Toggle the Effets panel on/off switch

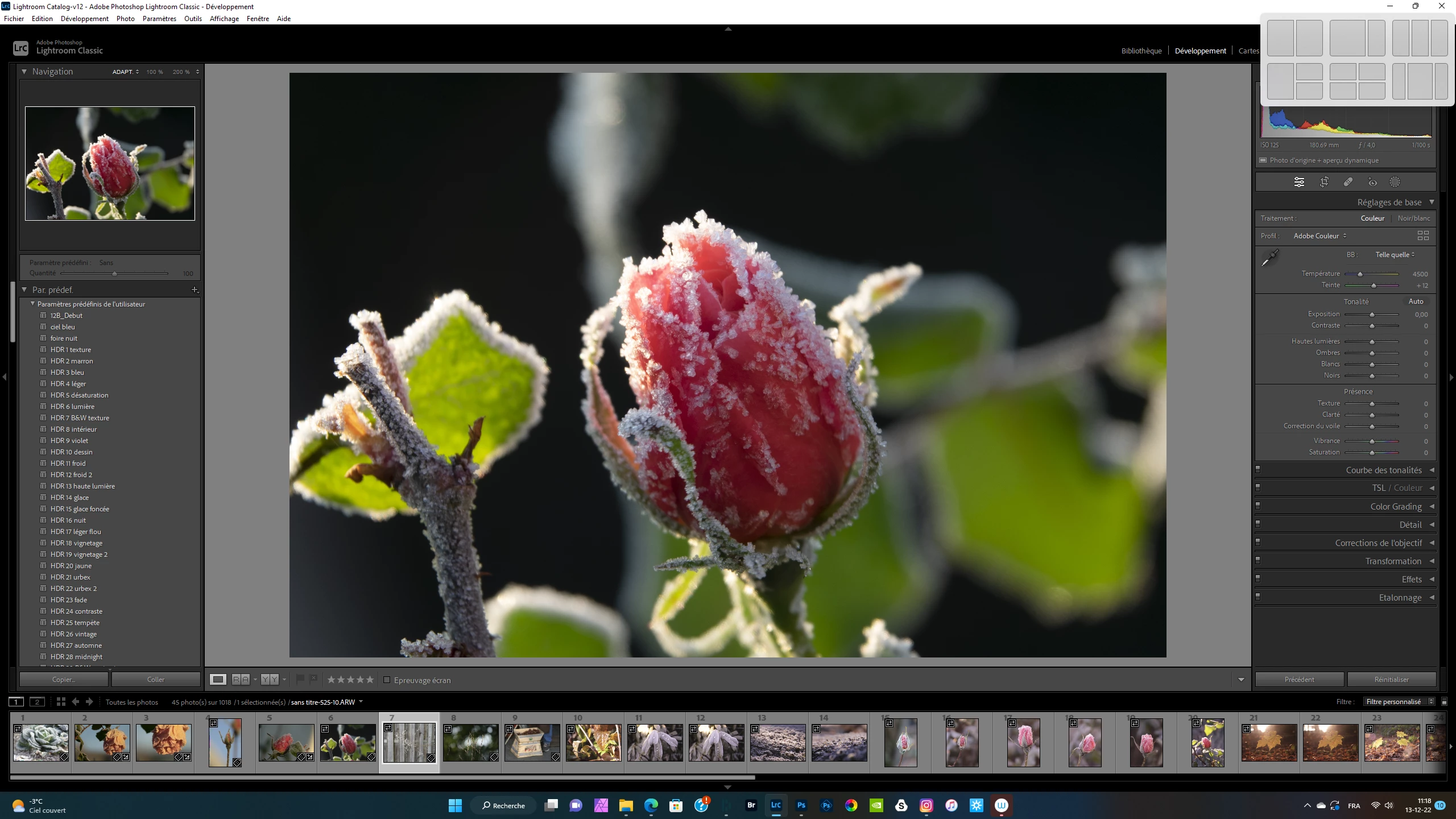(x=1258, y=579)
